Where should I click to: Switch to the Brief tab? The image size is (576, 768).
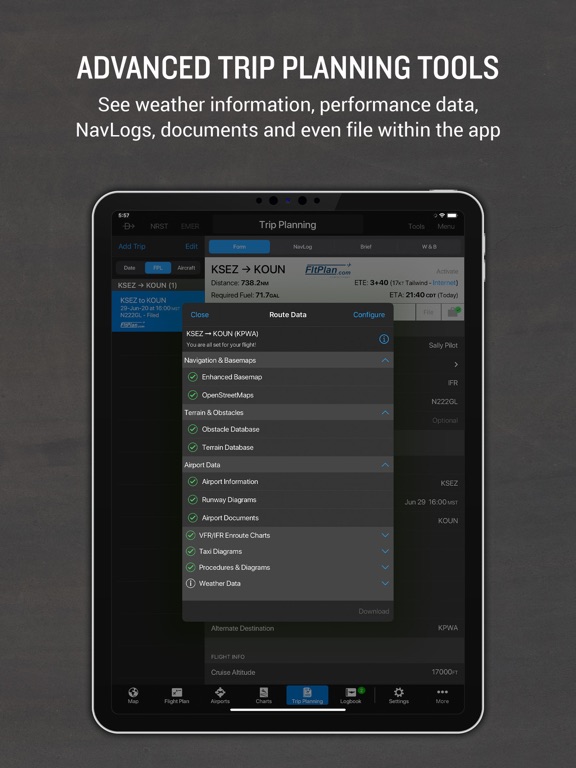coord(366,247)
